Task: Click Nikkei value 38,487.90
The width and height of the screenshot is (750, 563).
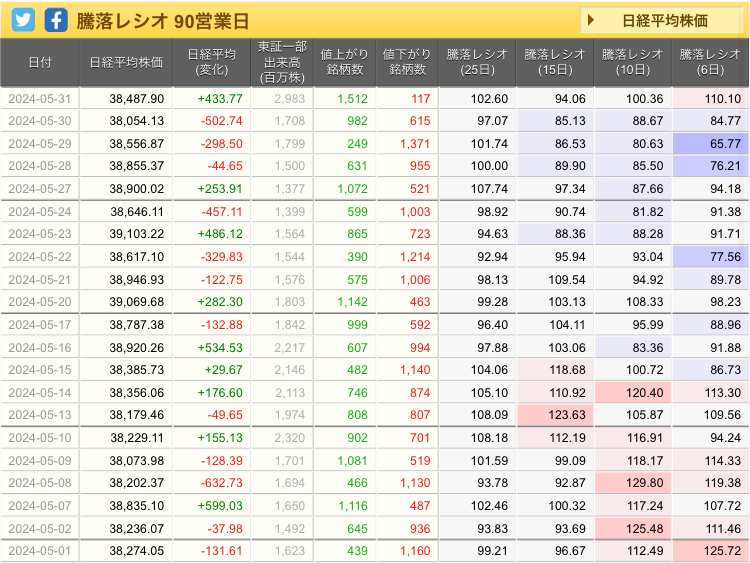Action: click(137, 99)
